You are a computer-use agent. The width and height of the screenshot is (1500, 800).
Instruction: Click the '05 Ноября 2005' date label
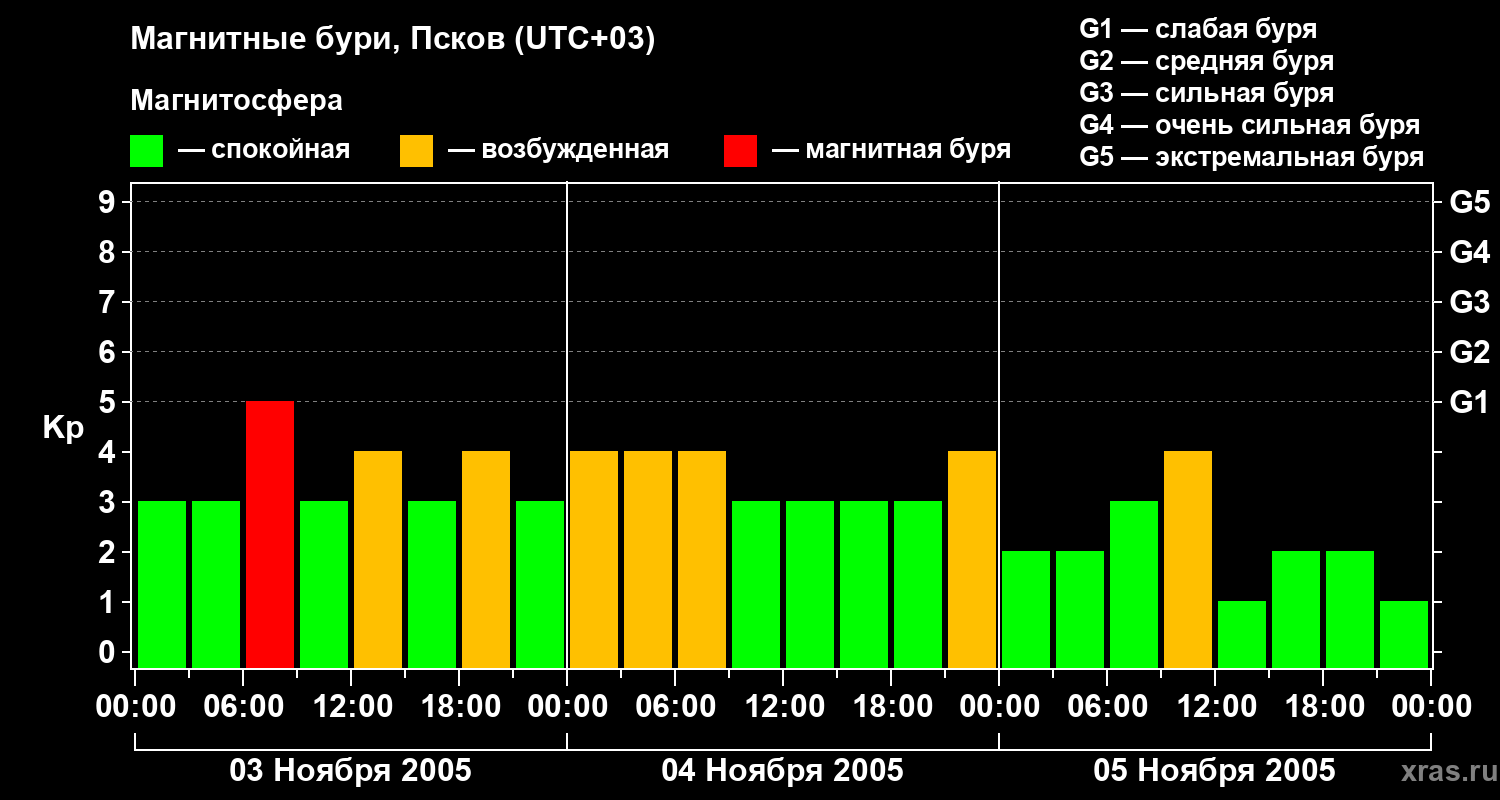point(1214,771)
